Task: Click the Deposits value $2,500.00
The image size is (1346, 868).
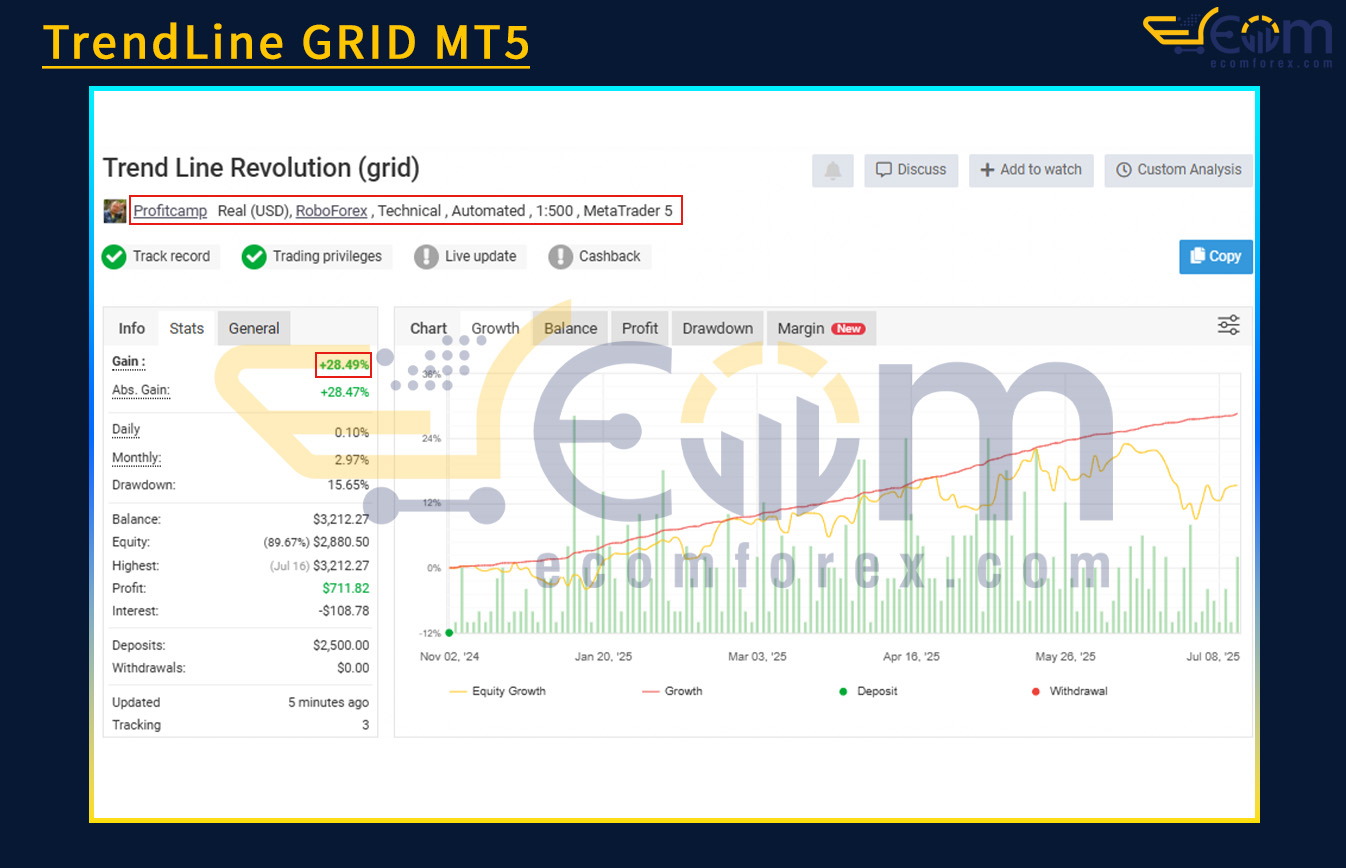Action: click(341, 646)
